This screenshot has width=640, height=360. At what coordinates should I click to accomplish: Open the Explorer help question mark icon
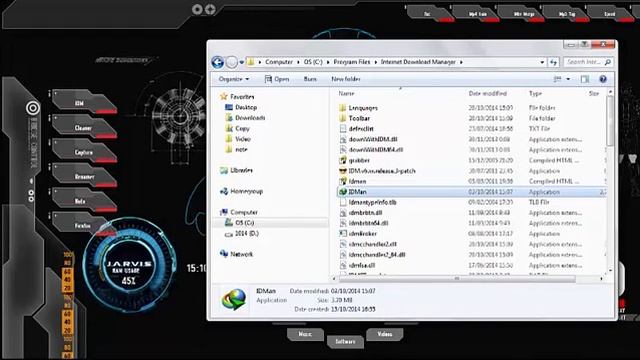click(x=603, y=79)
